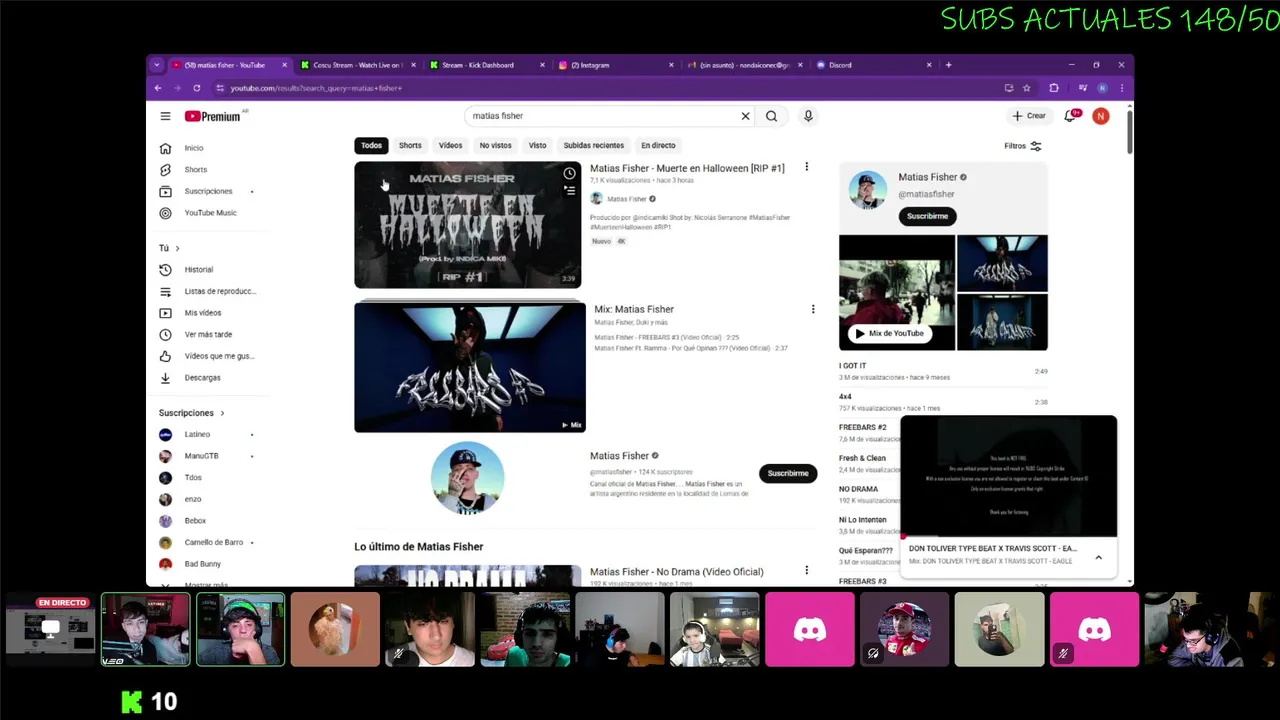The width and height of the screenshot is (1280, 720).
Task: Clear the search box with the X icon
Action: (x=745, y=116)
